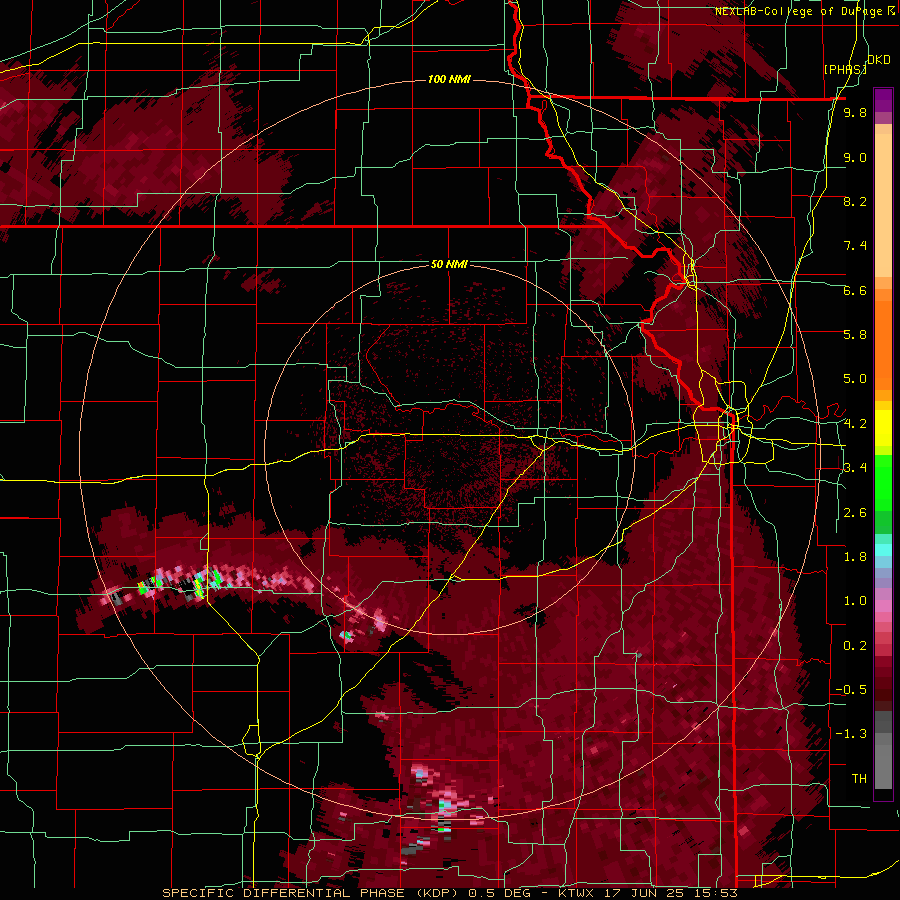Select the 3.4 value on the scale
Viewport: 900px width, 900px height.
(x=855, y=468)
